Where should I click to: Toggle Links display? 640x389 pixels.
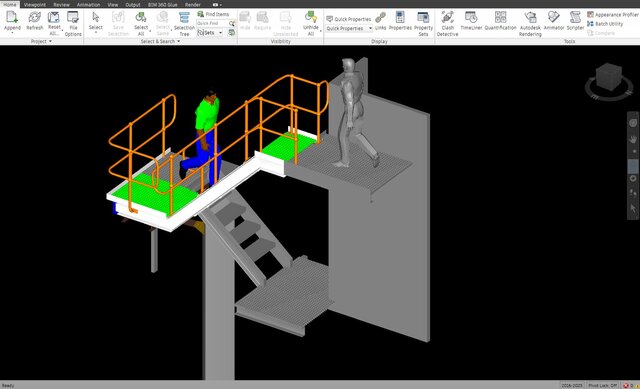pos(380,20)
